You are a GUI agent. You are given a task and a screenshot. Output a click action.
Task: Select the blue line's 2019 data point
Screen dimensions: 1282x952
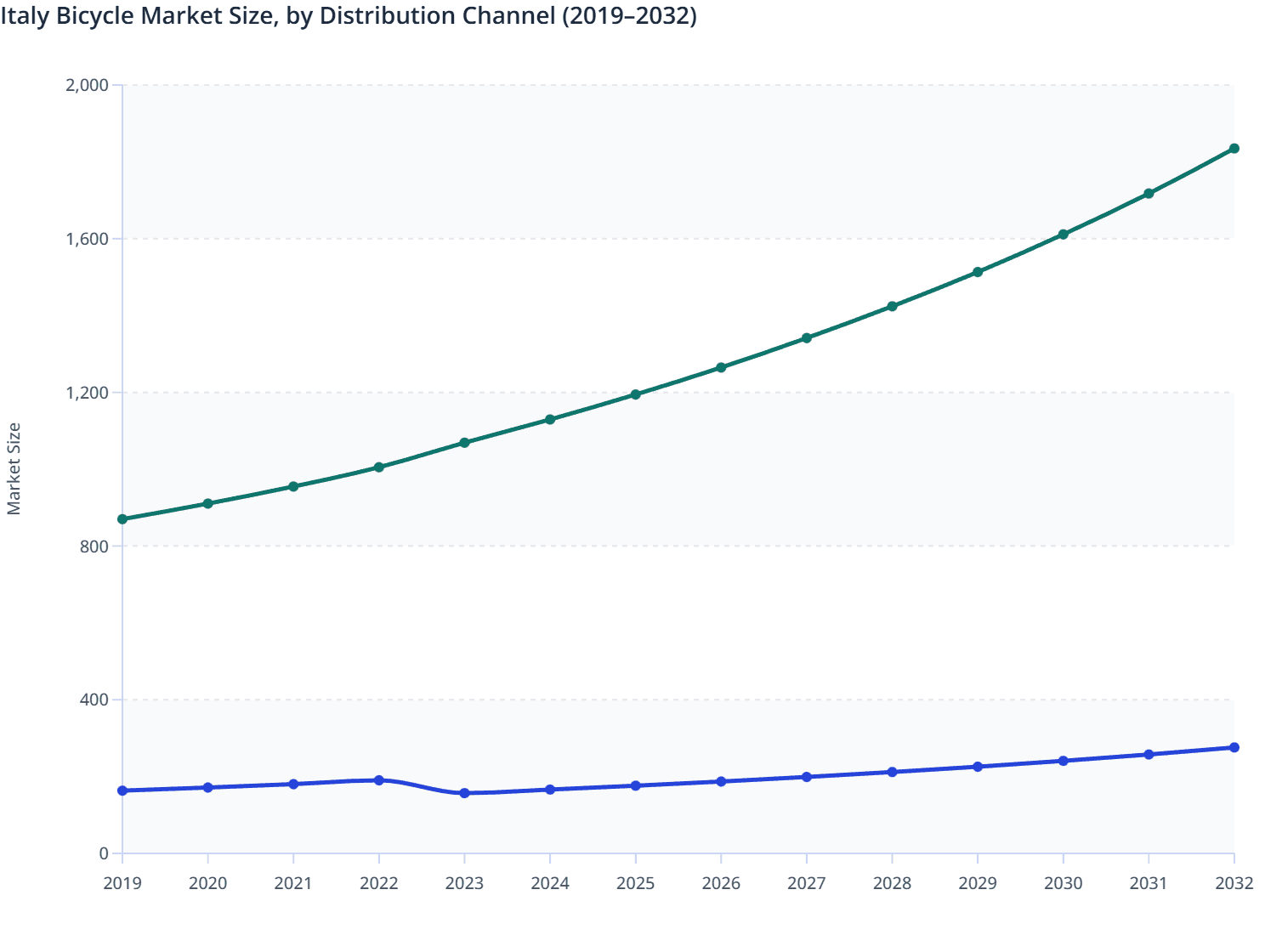pos(122,790)
